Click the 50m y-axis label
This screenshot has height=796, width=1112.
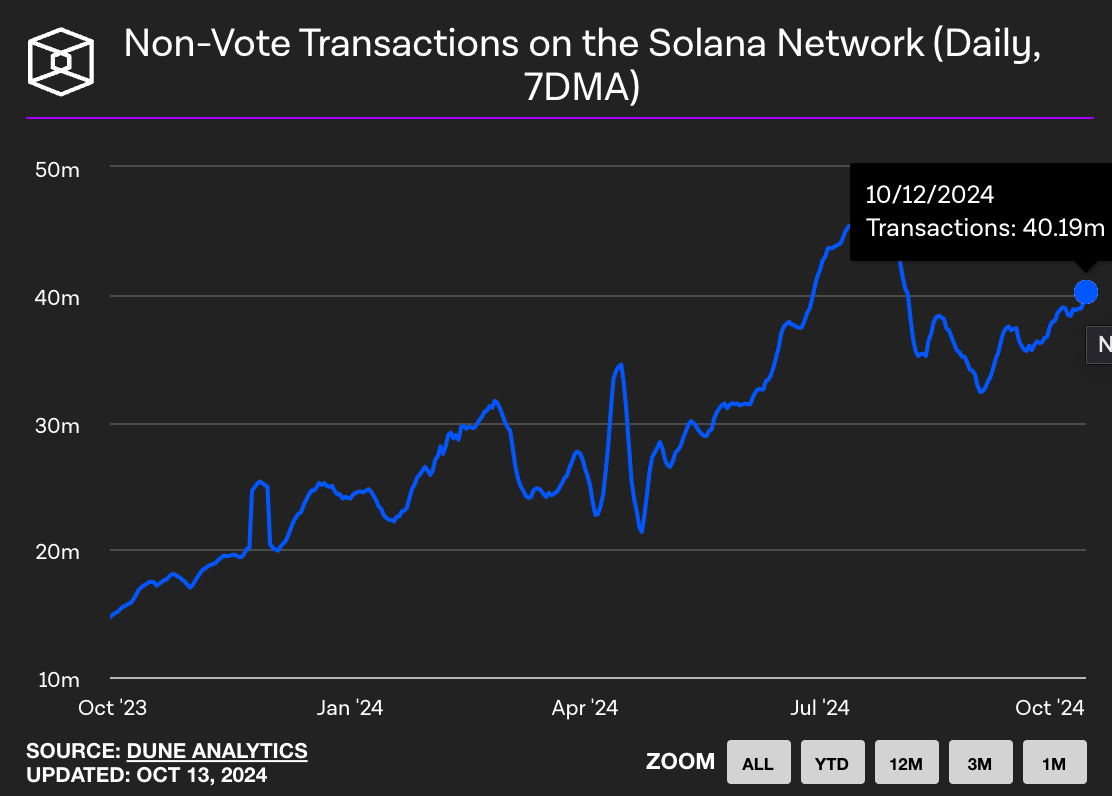tap(59, 169)
